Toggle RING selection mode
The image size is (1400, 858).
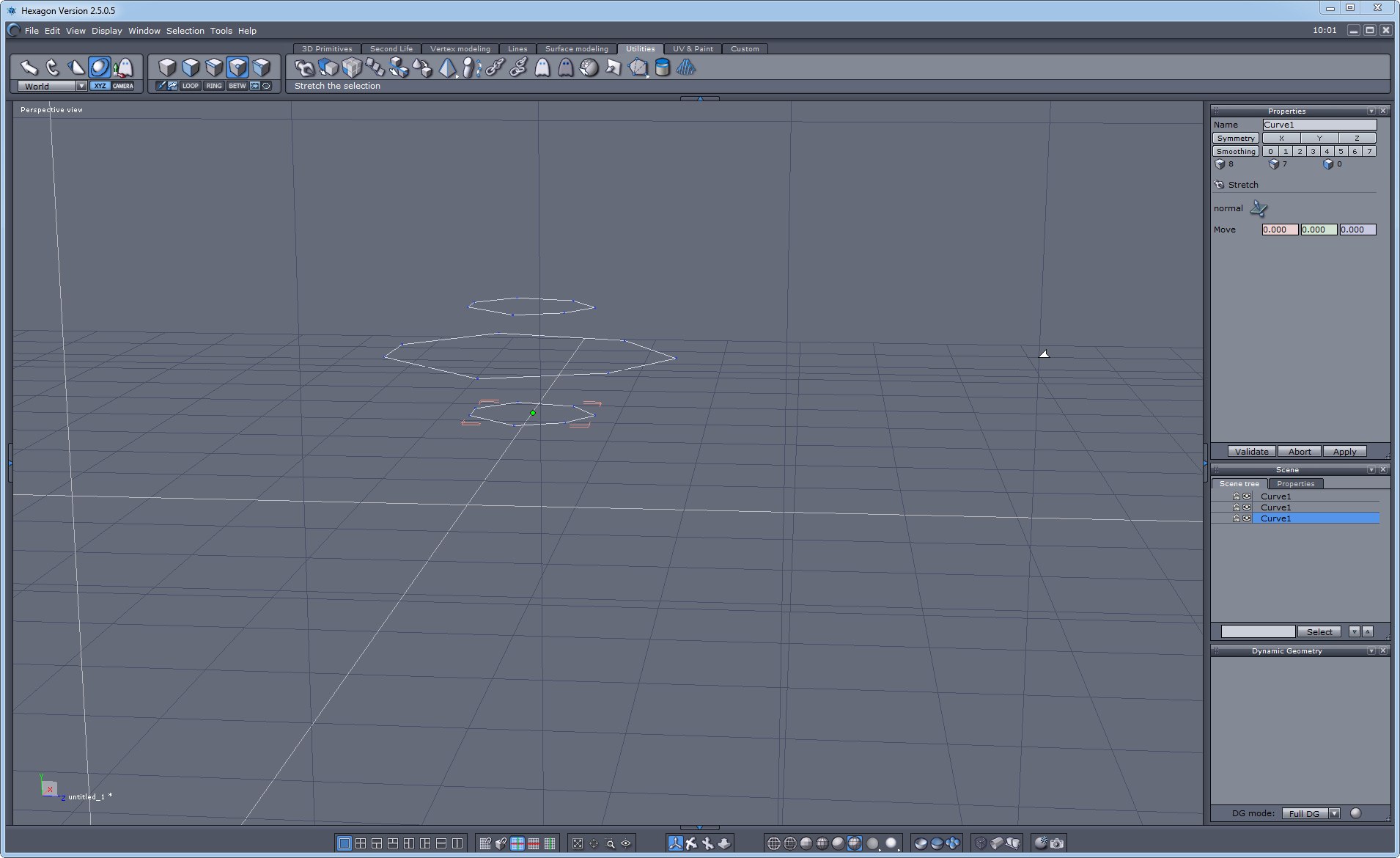coord(214,86)
